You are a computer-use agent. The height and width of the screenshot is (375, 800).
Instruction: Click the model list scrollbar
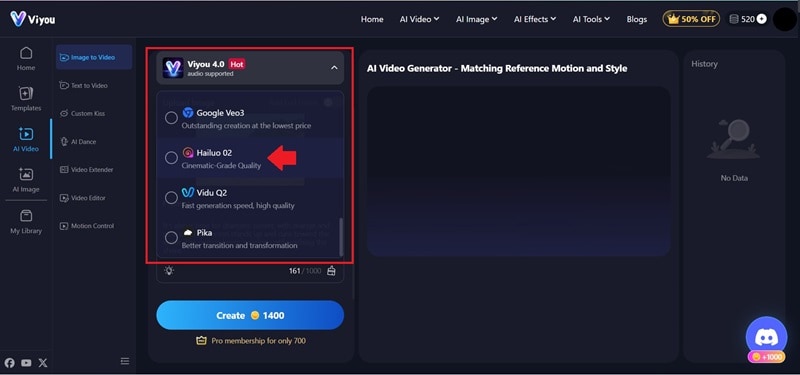[x=341, y=237]
